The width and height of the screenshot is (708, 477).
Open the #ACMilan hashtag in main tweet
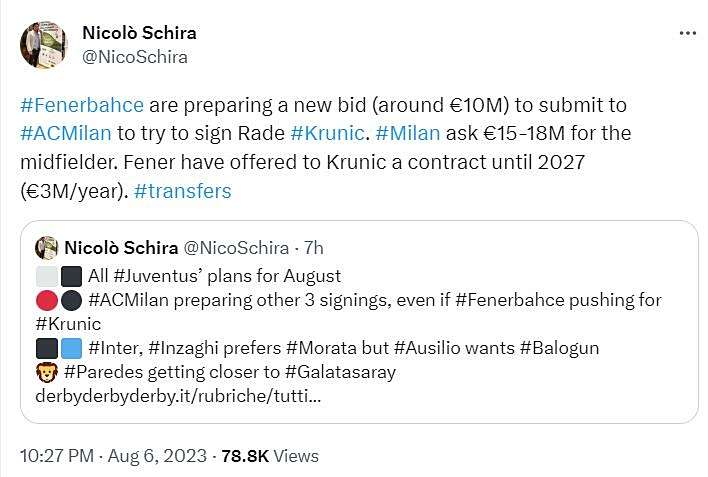pyautogui.click(x=65, y=133)
